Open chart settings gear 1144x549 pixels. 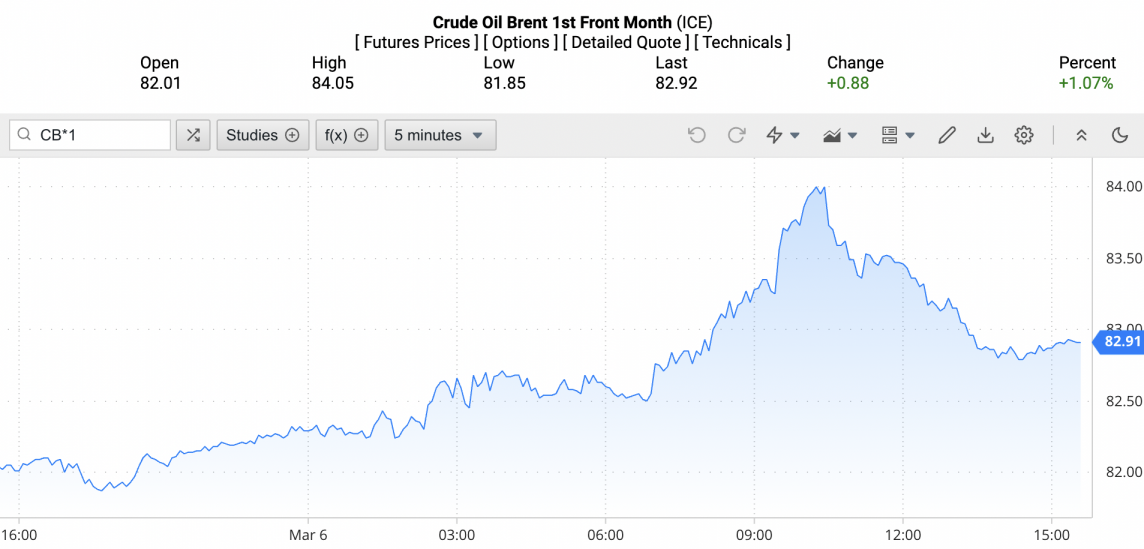click(x=1023, y=135)
